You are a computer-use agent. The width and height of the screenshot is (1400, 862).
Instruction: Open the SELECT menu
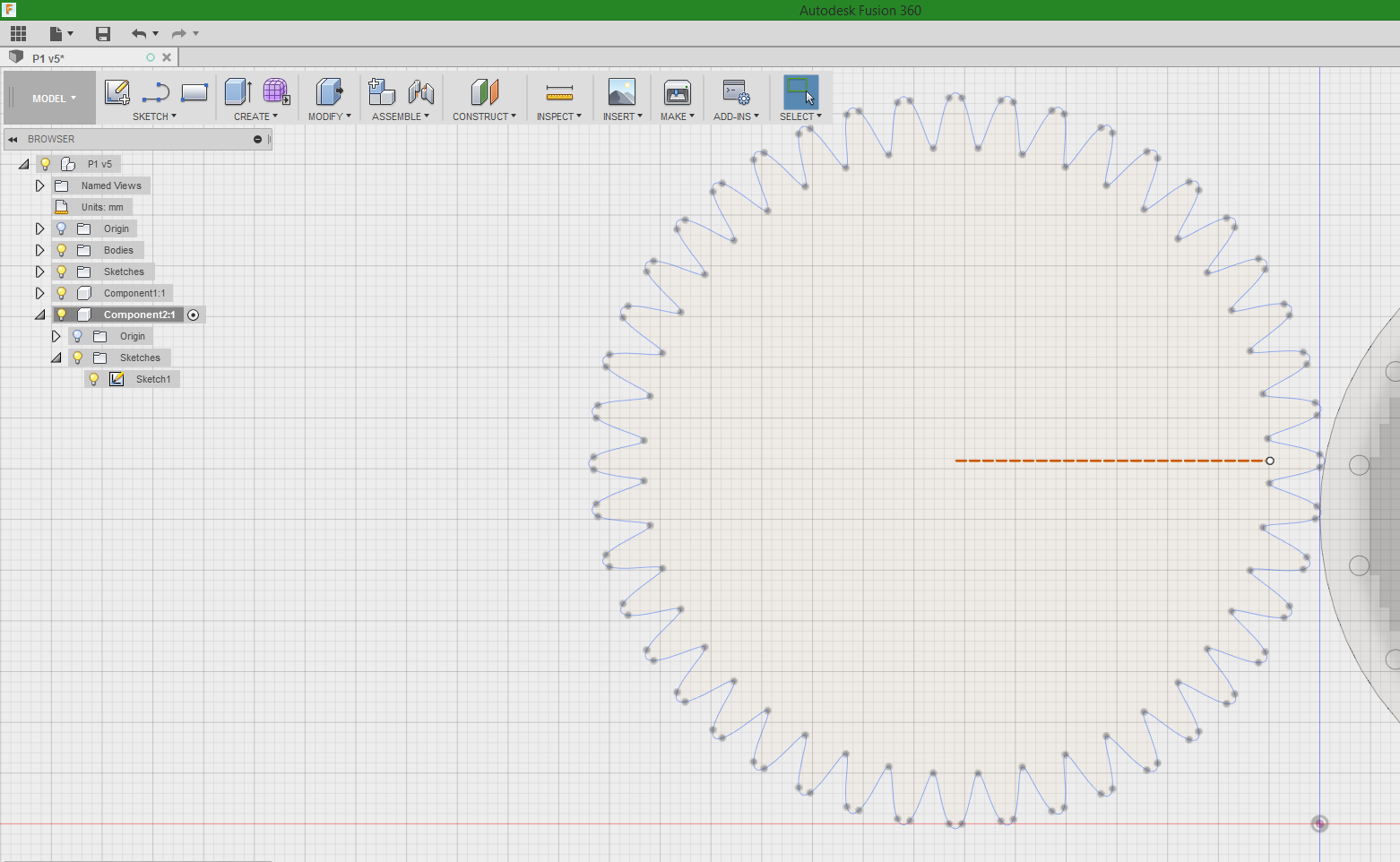pos(800,116)
